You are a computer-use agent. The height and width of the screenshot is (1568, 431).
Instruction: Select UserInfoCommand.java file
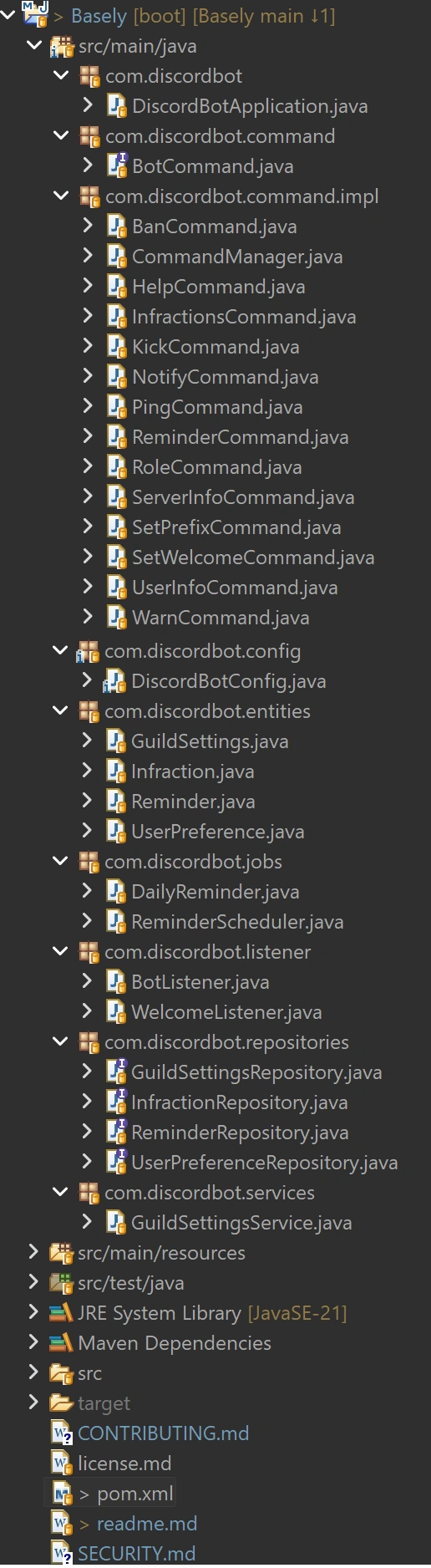tap(235, 588)
